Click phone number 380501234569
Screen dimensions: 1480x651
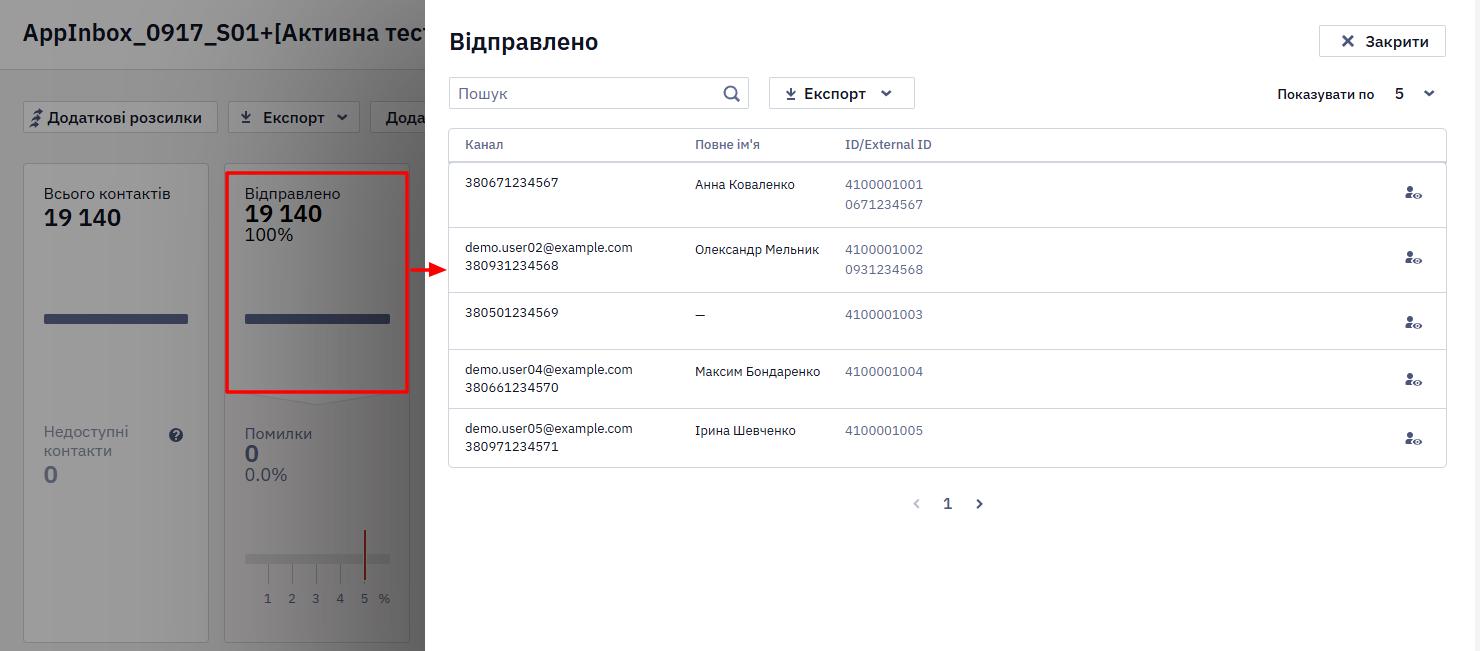pos(512,313)
